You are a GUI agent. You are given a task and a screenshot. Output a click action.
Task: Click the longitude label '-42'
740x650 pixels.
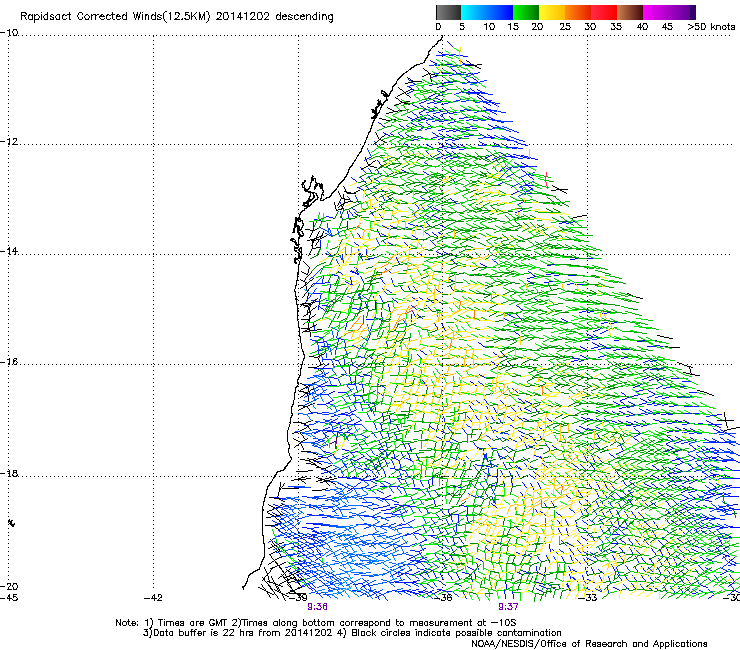153,598
